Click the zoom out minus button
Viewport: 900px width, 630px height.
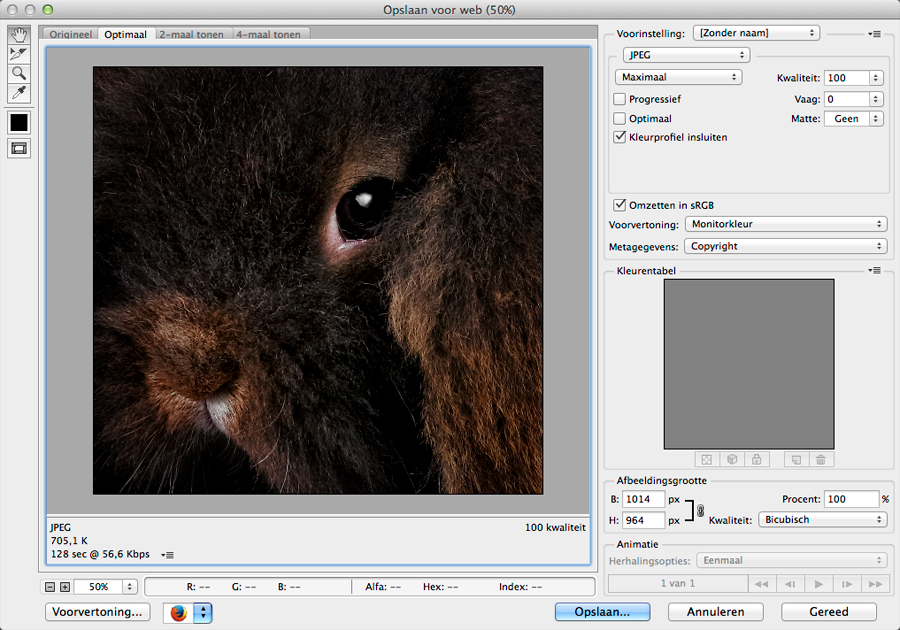(50, 587)
